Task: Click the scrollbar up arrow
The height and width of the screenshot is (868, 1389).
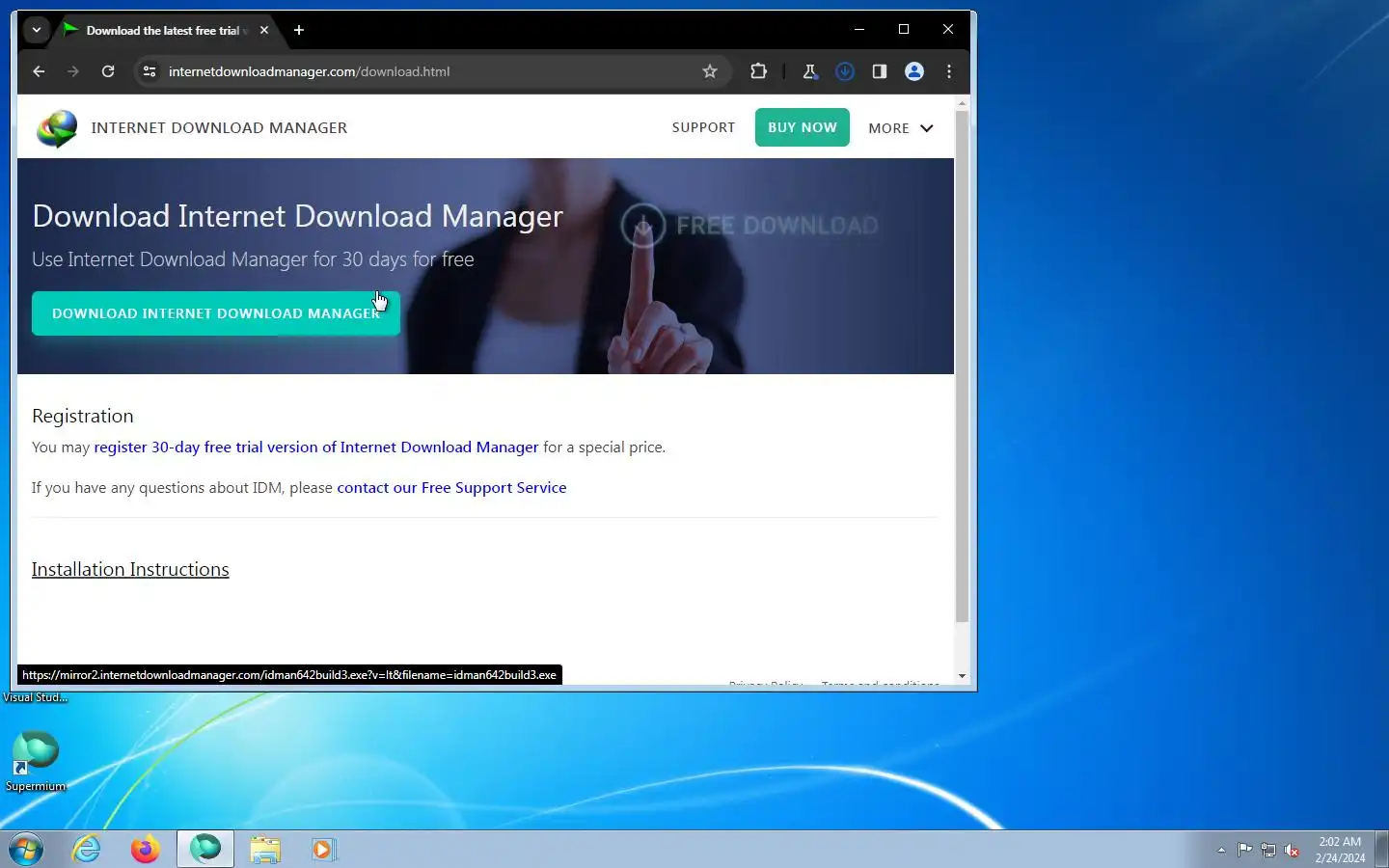Action: [x=962, y=102]
